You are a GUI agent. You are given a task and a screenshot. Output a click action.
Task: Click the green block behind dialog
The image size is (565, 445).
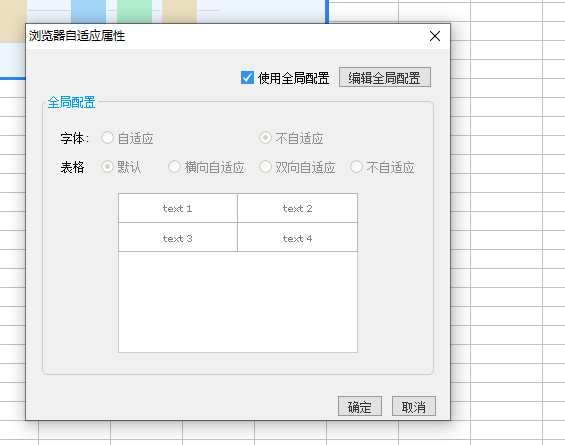pyautogui.click(x=134, y=12)
